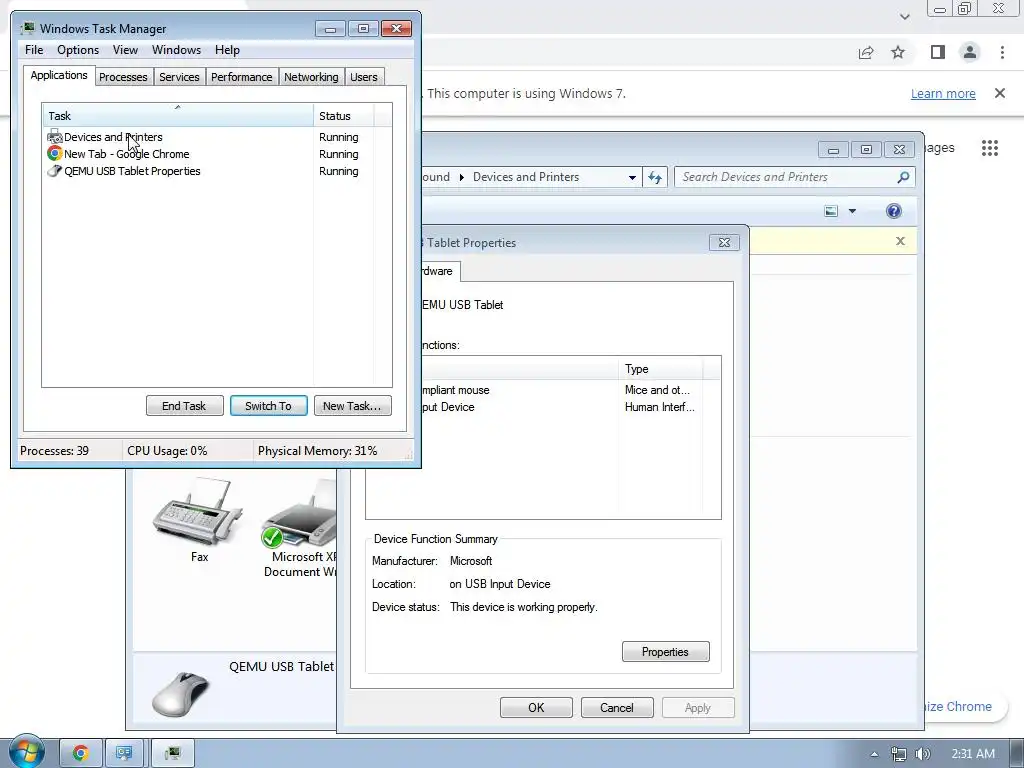Screen dimensions: 1024x768
Task: Click the change view icon
Action: click(831, 211)
